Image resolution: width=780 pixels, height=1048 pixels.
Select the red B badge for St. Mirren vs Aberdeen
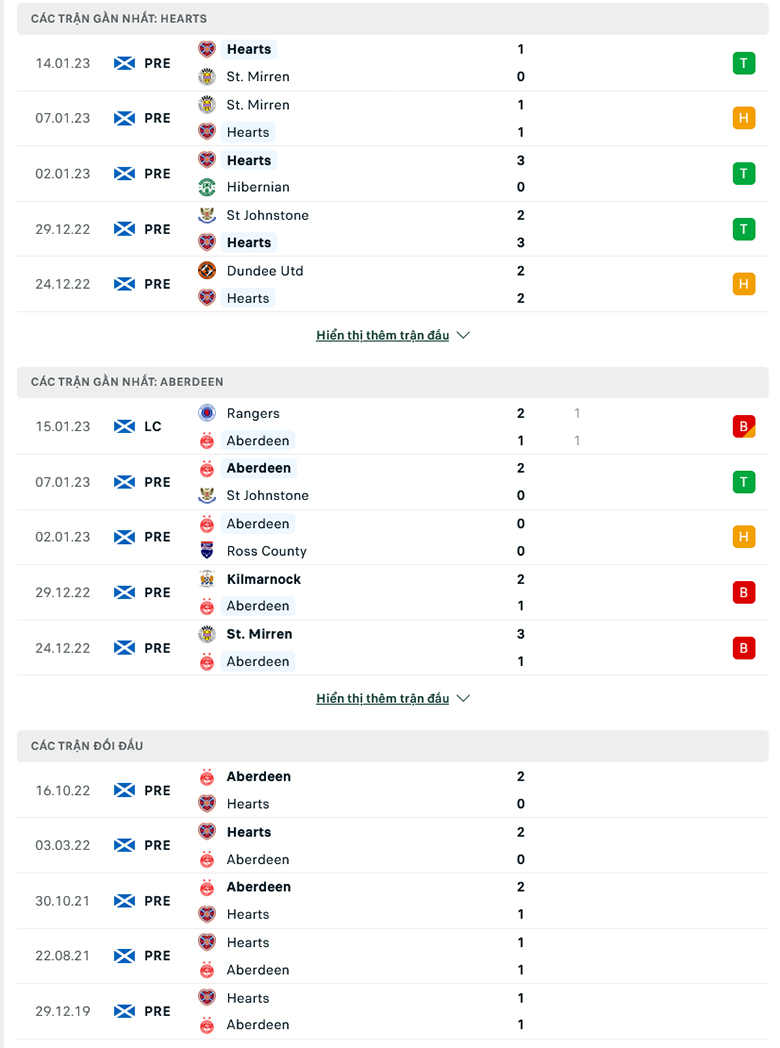pyautogui.click(x=744, y=647)
